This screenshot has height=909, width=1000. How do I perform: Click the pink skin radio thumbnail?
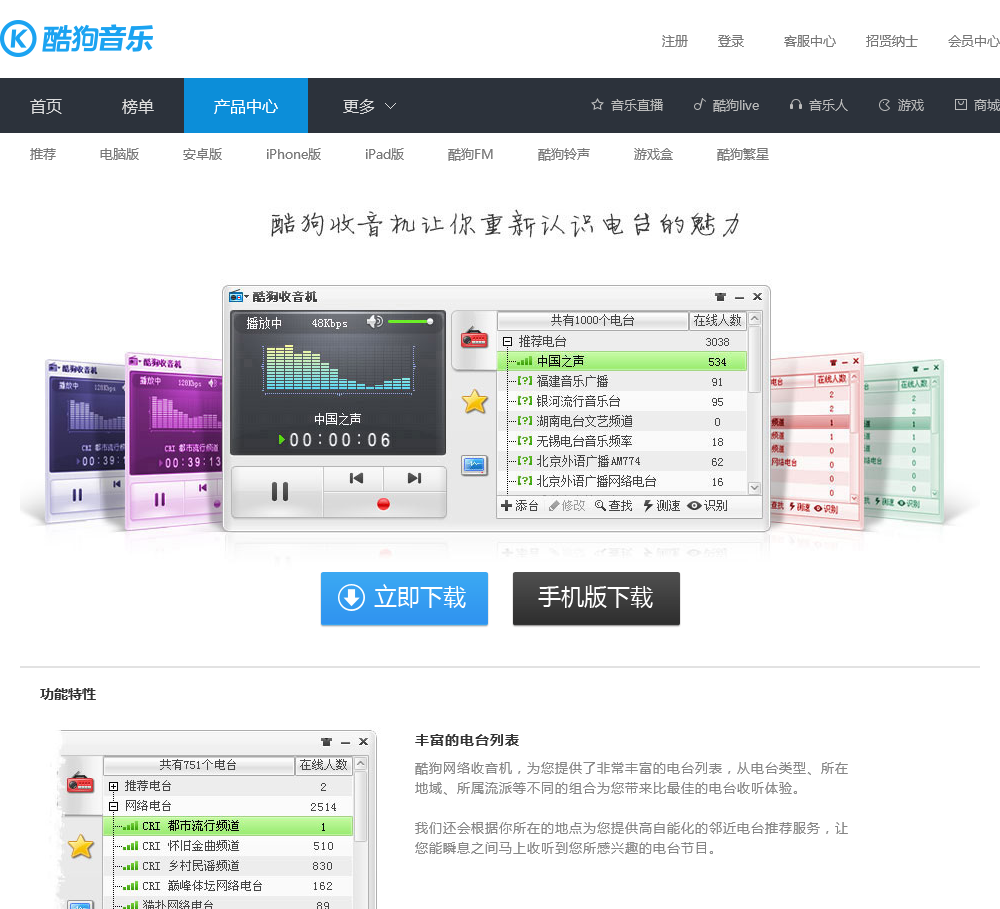pos(816,440)
